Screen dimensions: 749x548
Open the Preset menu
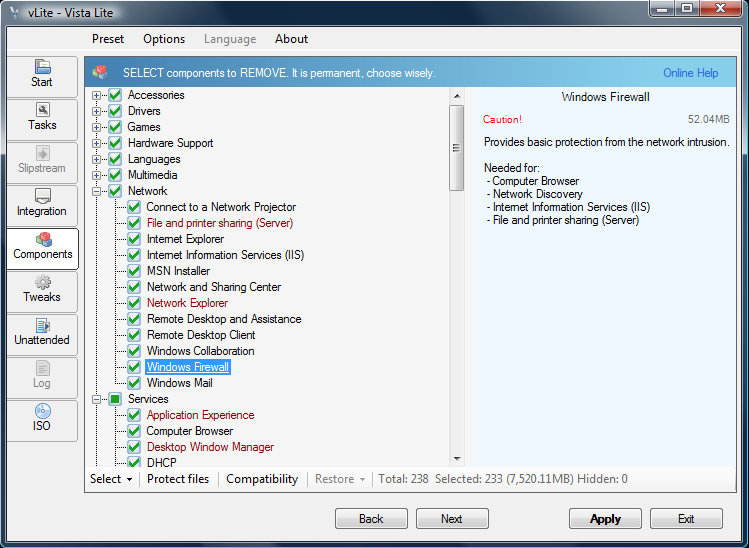click(108, 39)
